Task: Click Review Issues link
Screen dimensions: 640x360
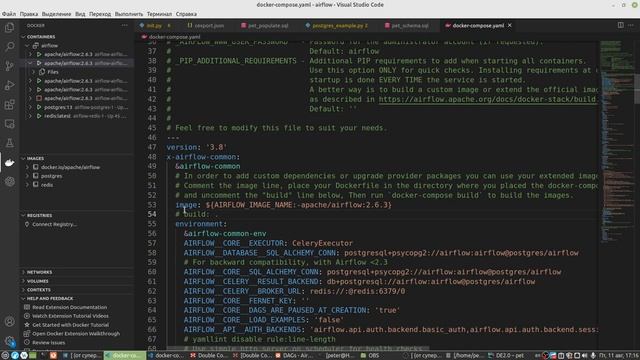Action: coord(49,342)
